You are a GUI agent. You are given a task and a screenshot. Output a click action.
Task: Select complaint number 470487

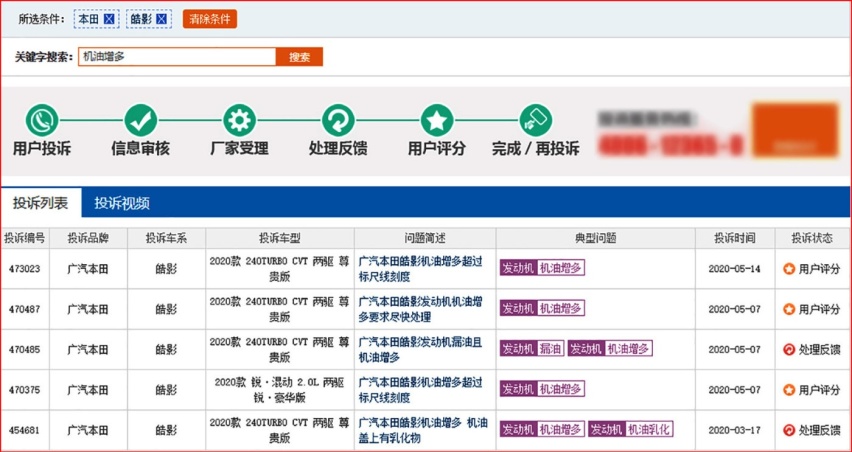[25, 309]
